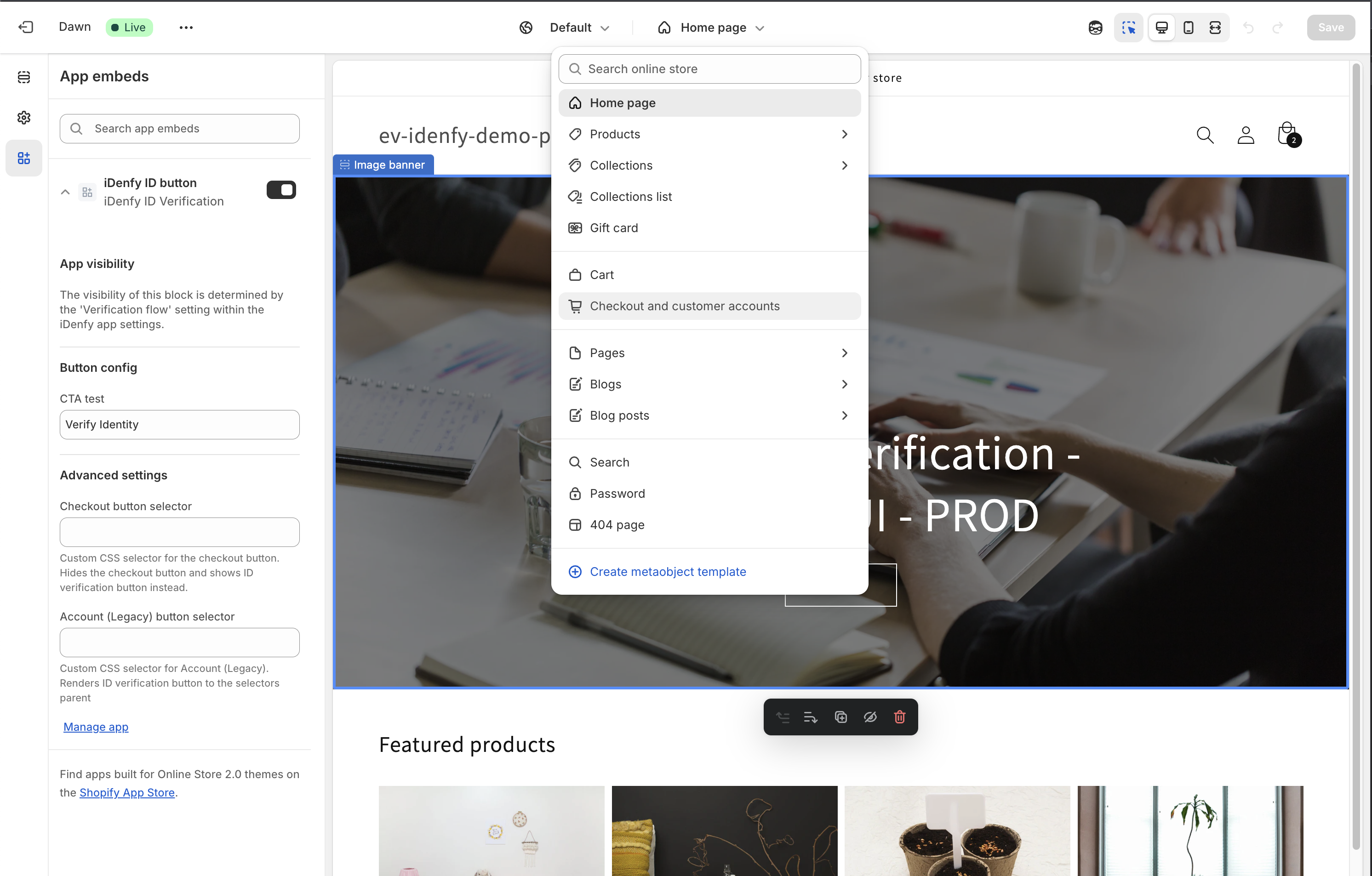Click the Search online store field
The height and width of the screenshot is (876, 1372).
709,68
